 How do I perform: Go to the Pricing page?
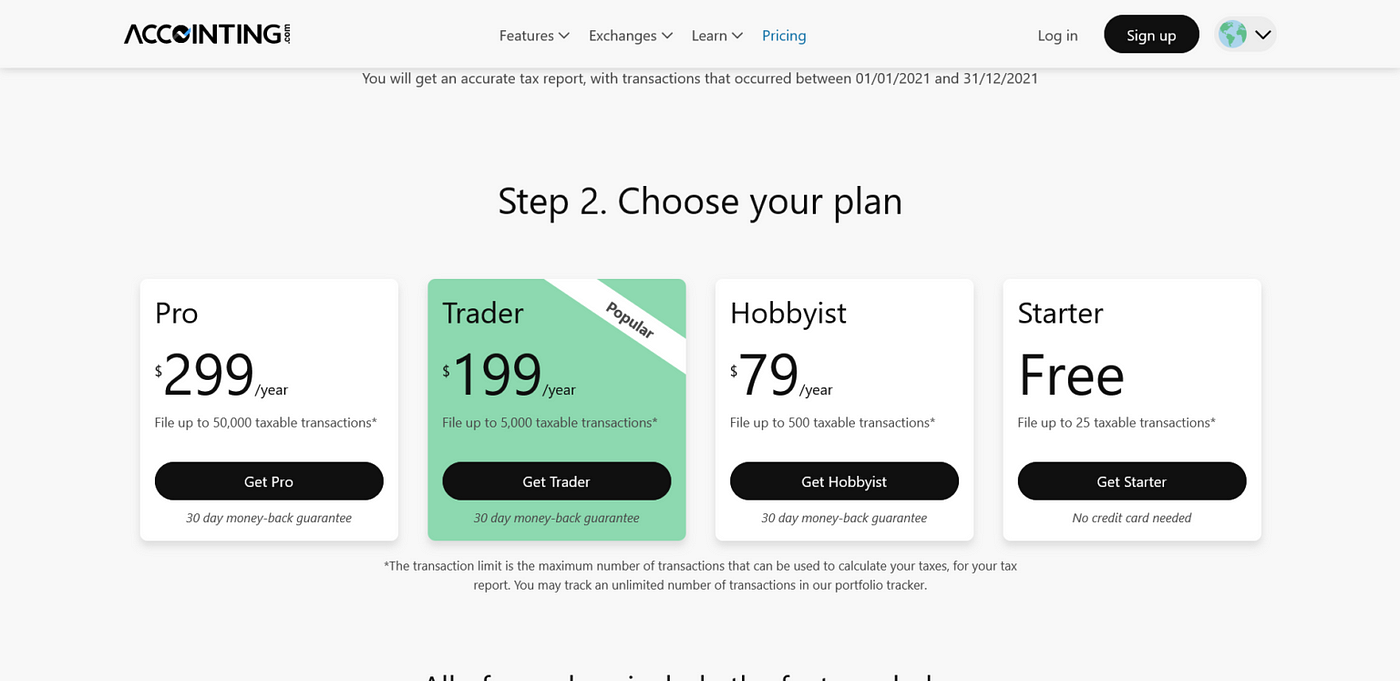pyautogui.click(x=784, y=35)
